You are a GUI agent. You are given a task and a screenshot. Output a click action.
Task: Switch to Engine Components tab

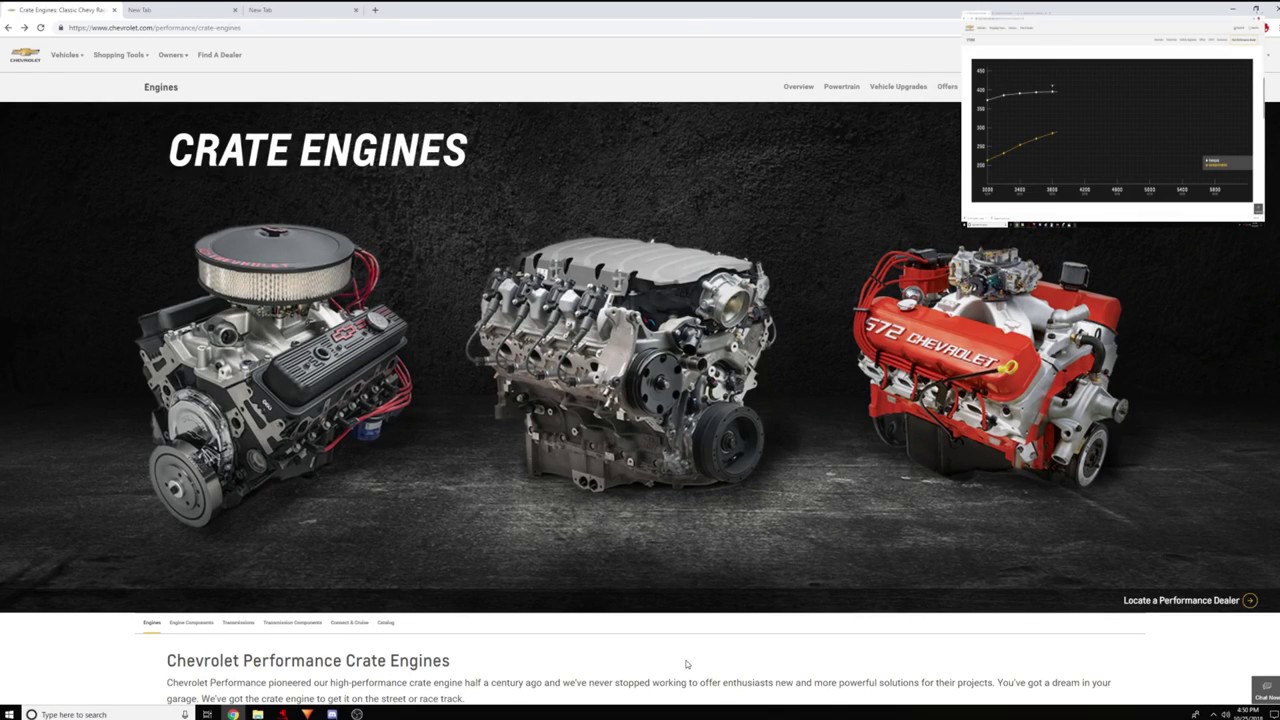pos(191,622)
